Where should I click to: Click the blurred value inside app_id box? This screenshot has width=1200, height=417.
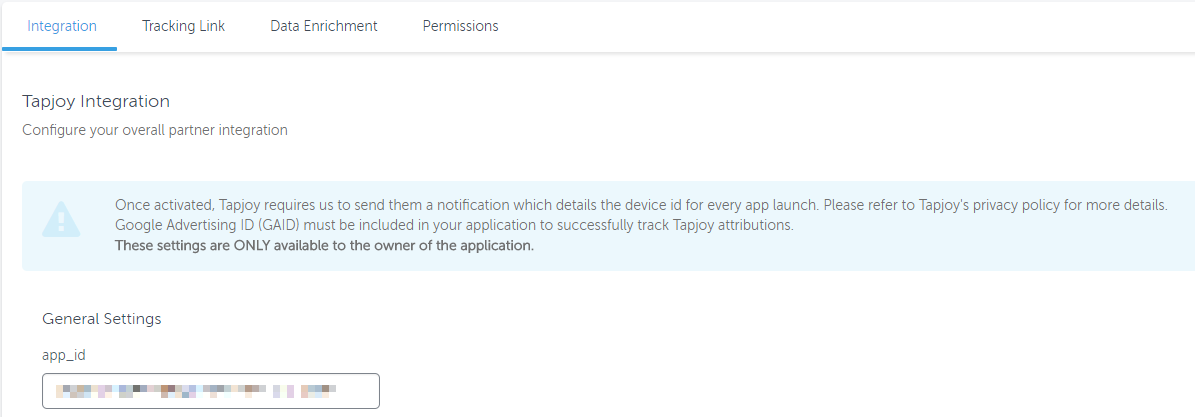point(196,390)
